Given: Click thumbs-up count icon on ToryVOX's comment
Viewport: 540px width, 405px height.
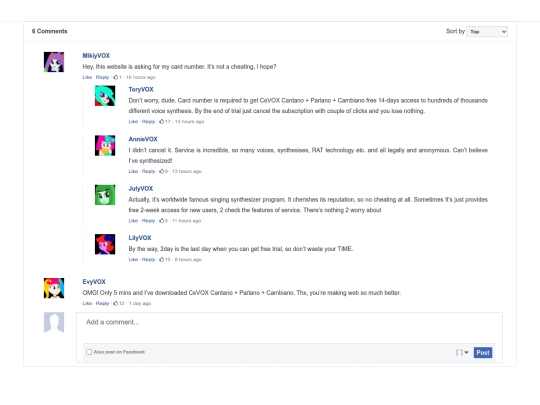Looking at the screenshot, I should [x=162, y=122].
